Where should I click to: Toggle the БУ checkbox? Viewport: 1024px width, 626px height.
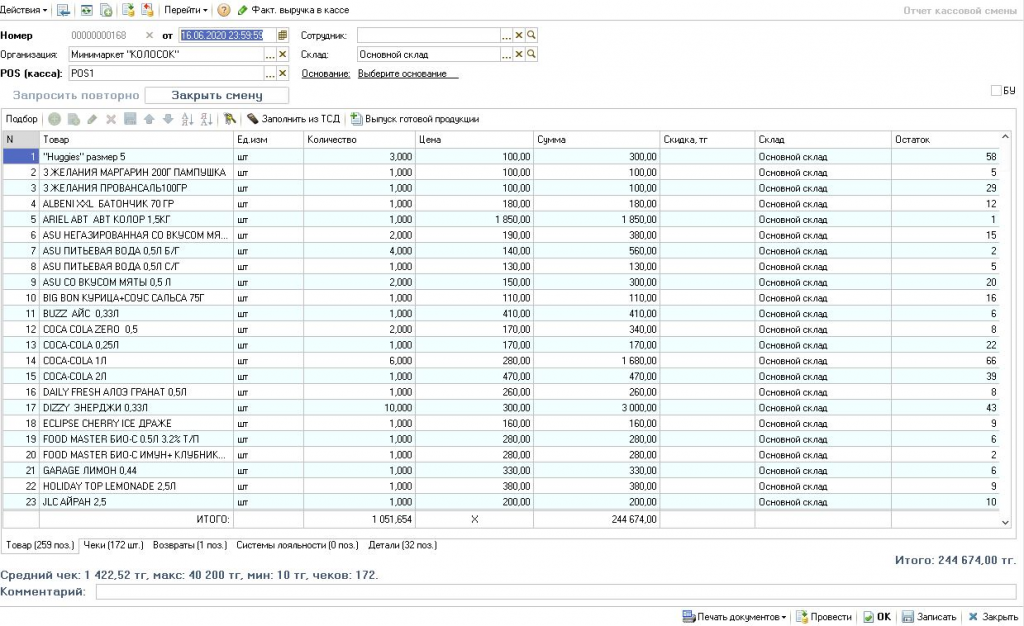(996, 91)
